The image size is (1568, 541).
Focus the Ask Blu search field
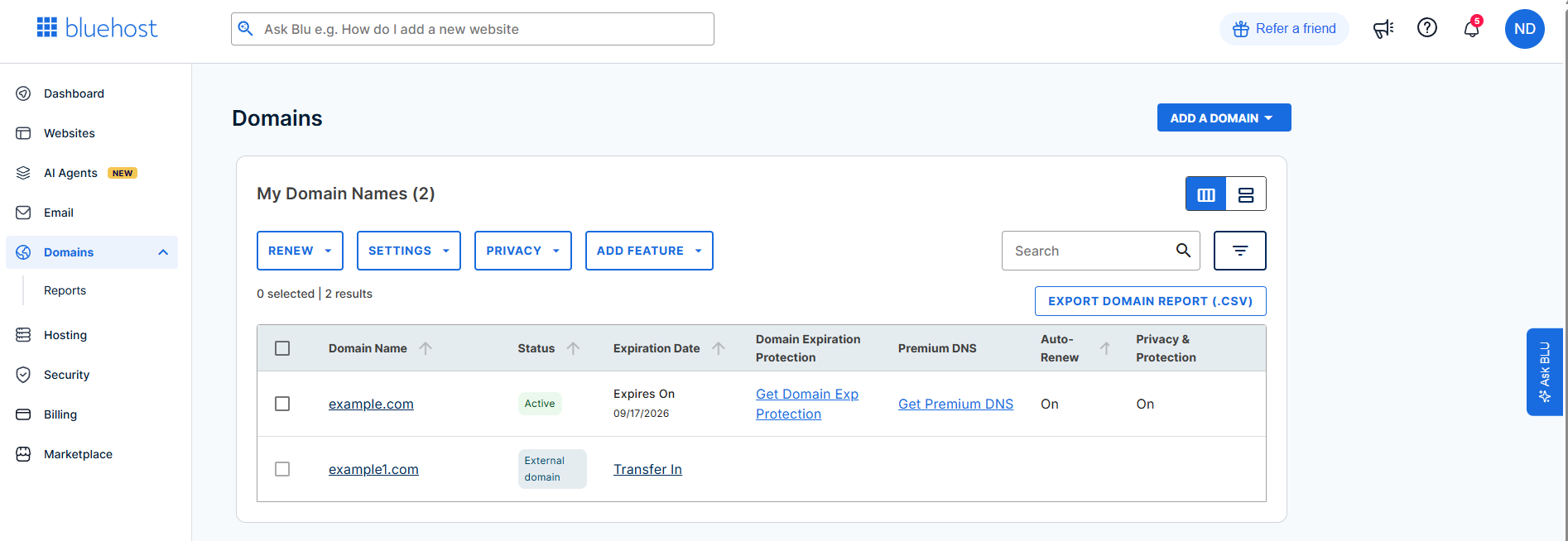(473, 29)
